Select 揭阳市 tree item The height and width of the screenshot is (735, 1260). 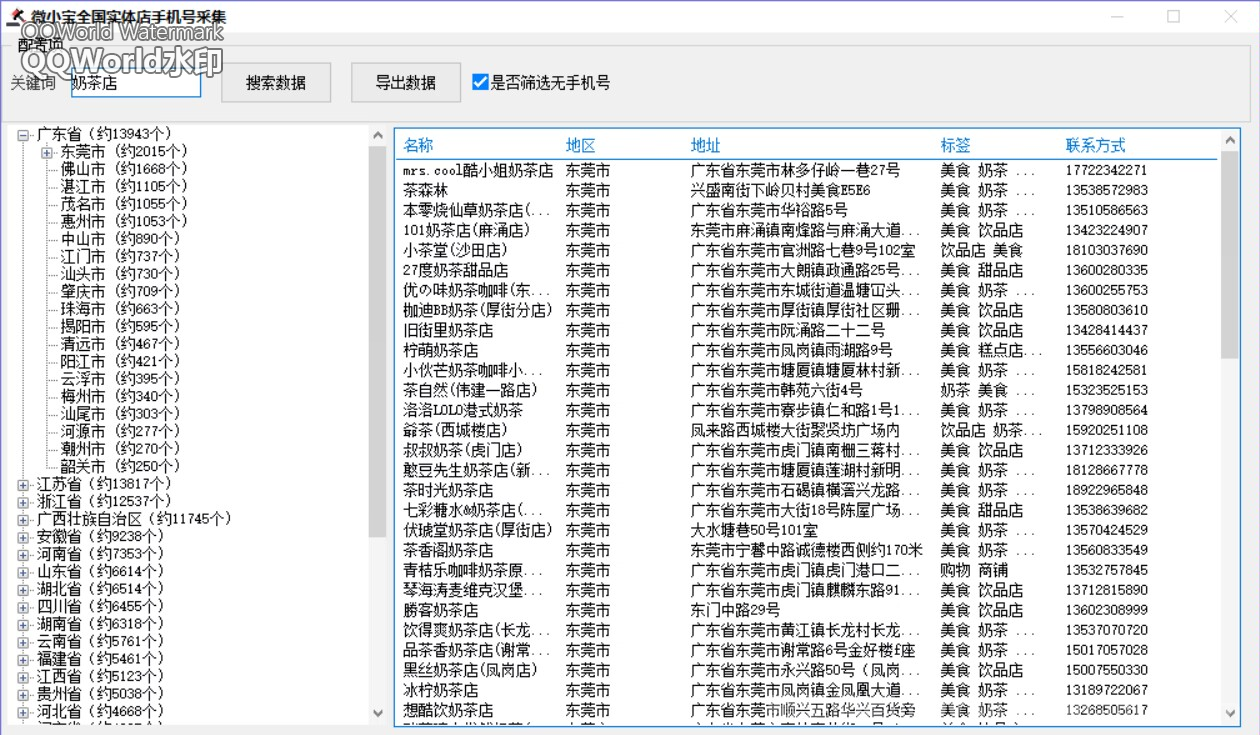coord(120,326)
